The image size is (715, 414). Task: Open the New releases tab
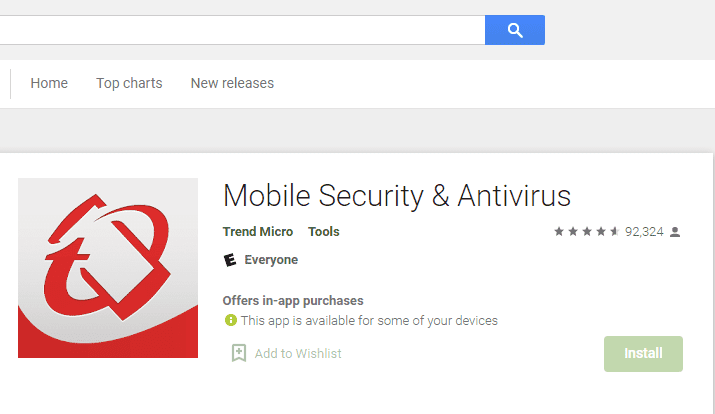point(232,83)
